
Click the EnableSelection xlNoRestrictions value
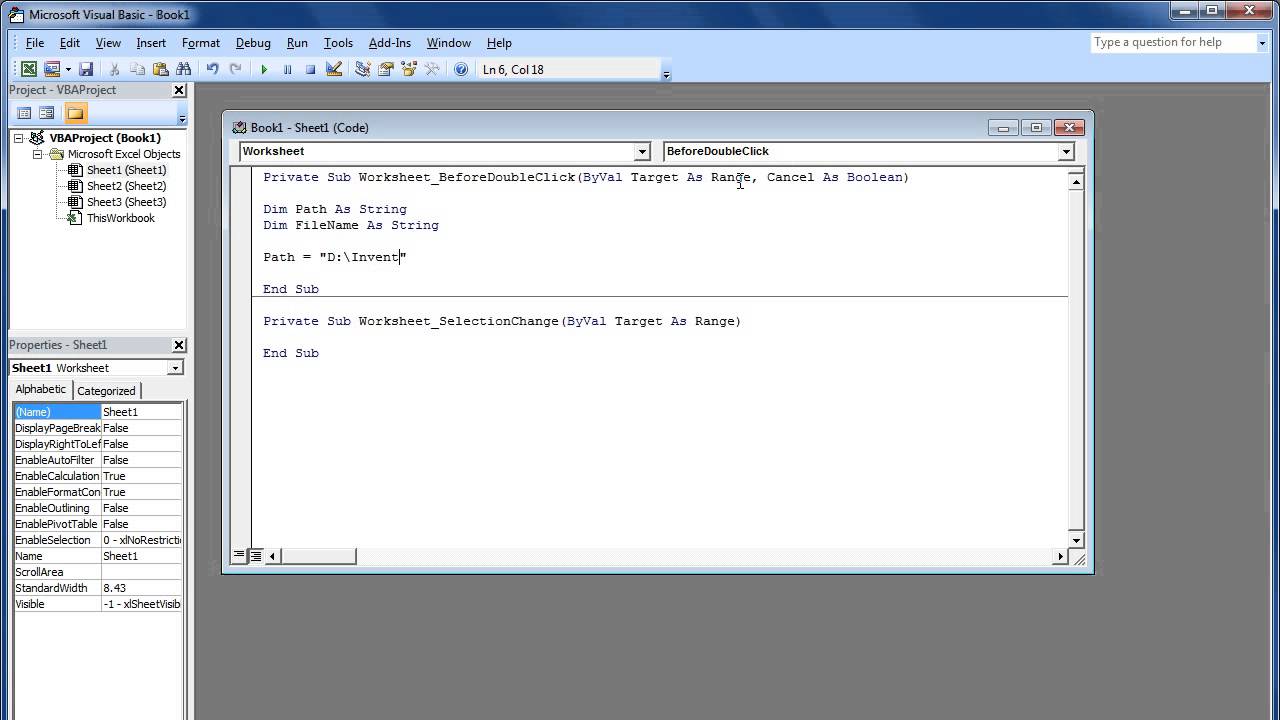tap(142, 540)
